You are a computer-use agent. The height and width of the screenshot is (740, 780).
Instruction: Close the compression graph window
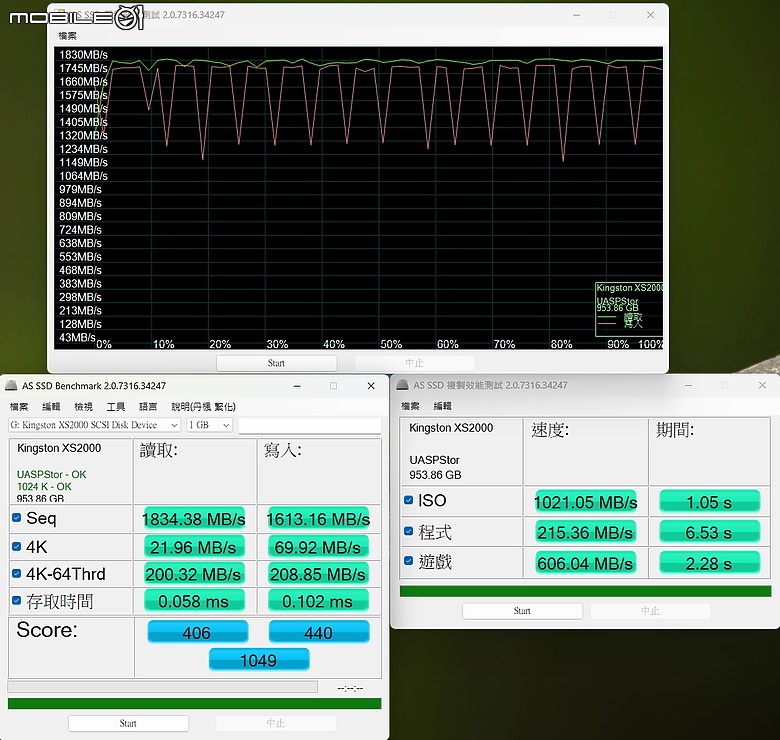coord(650,15)
